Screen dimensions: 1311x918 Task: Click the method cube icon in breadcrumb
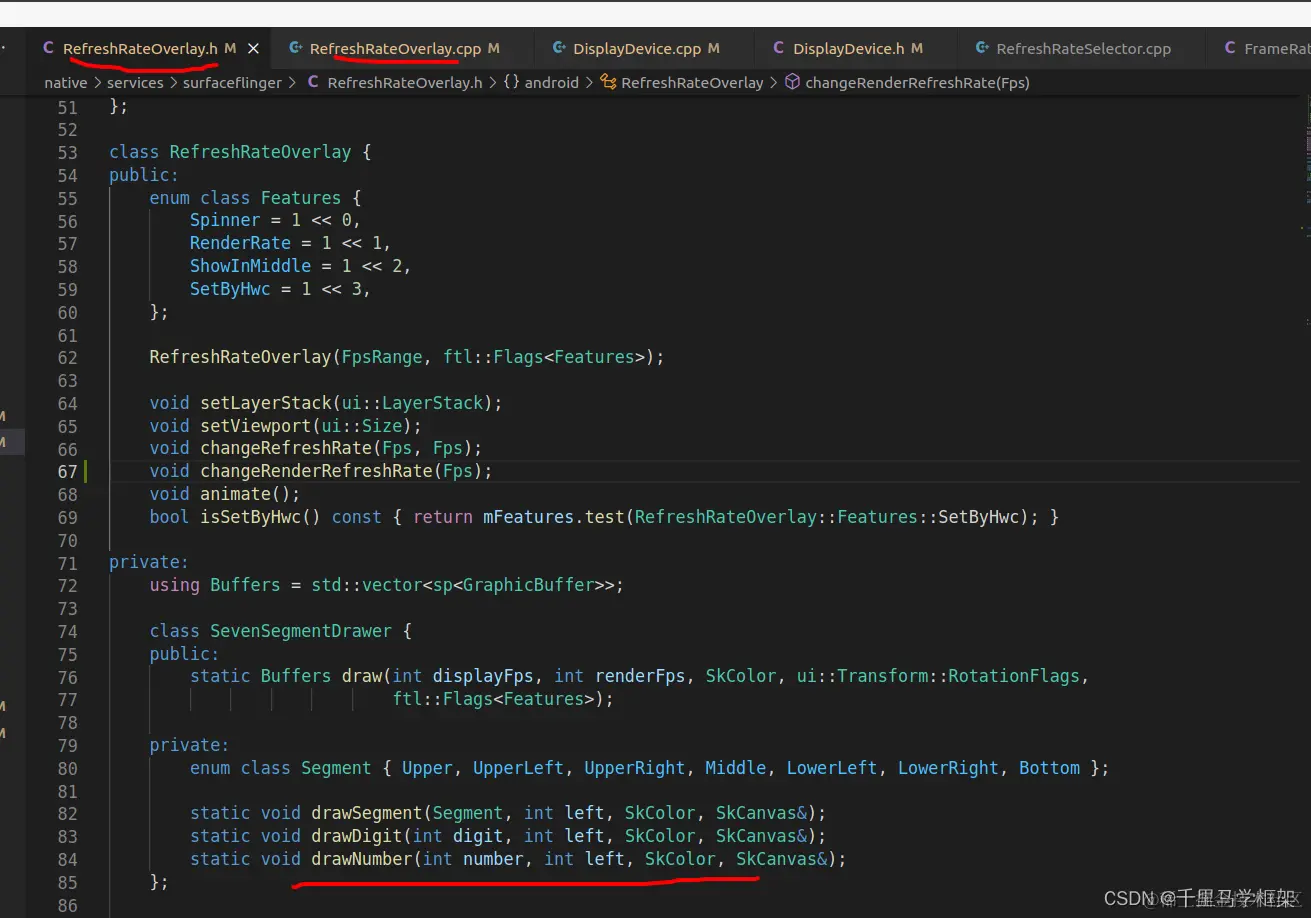point(792,83)
